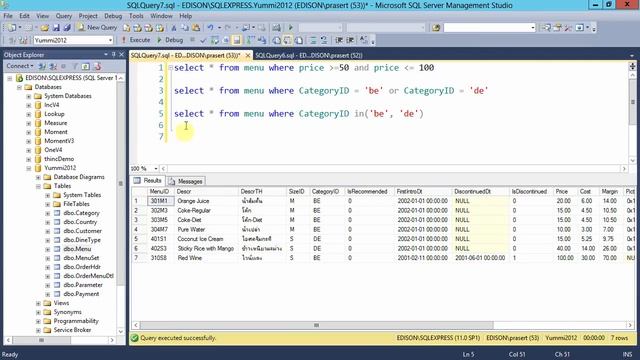
Task: Click the Comment out selected lines icon
Action: (x=313, y=40)
